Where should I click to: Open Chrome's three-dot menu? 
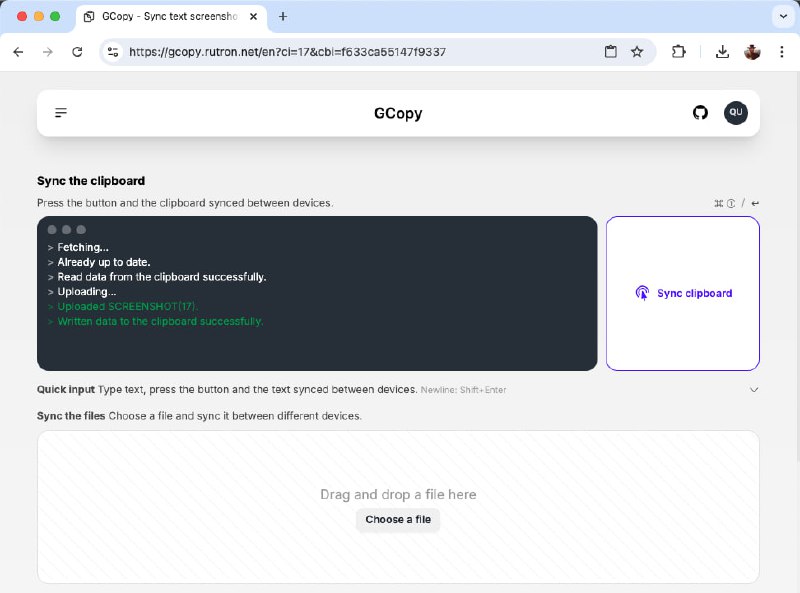pos(781,51)
